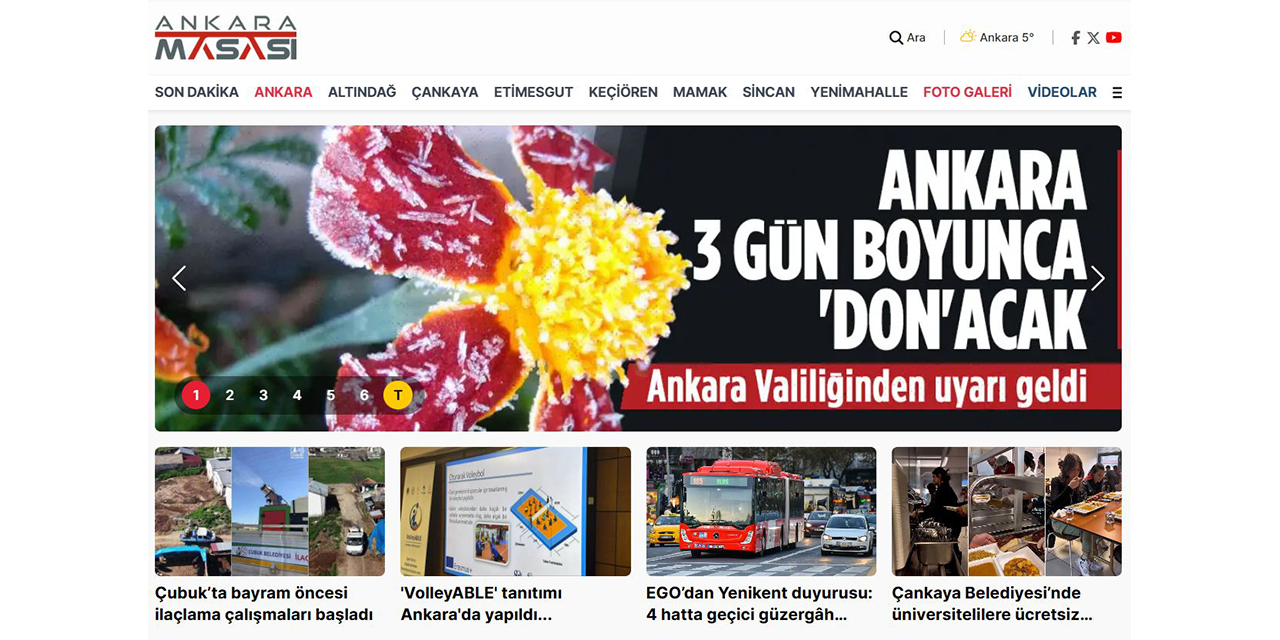Click the VolleyABLE article thumbnail image

coord(515,511)
